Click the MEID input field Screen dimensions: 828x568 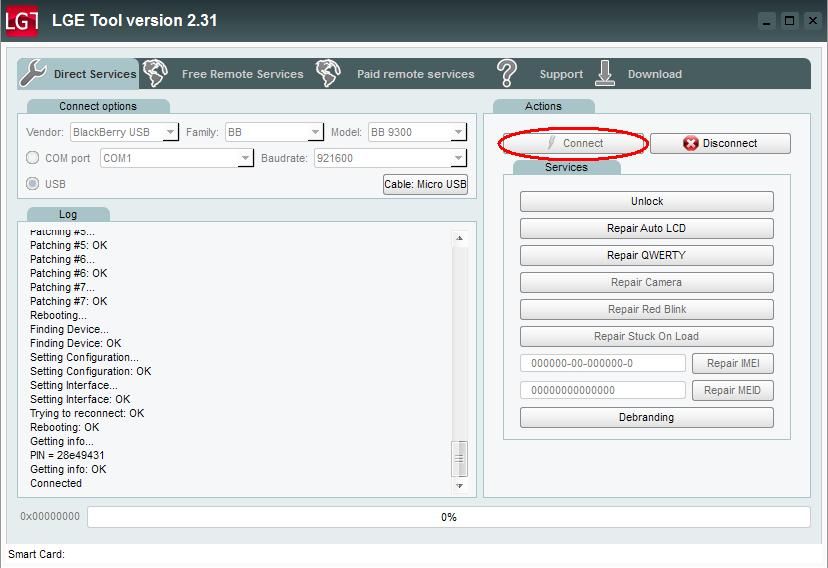pyautogui.click(x=603, y=390)
